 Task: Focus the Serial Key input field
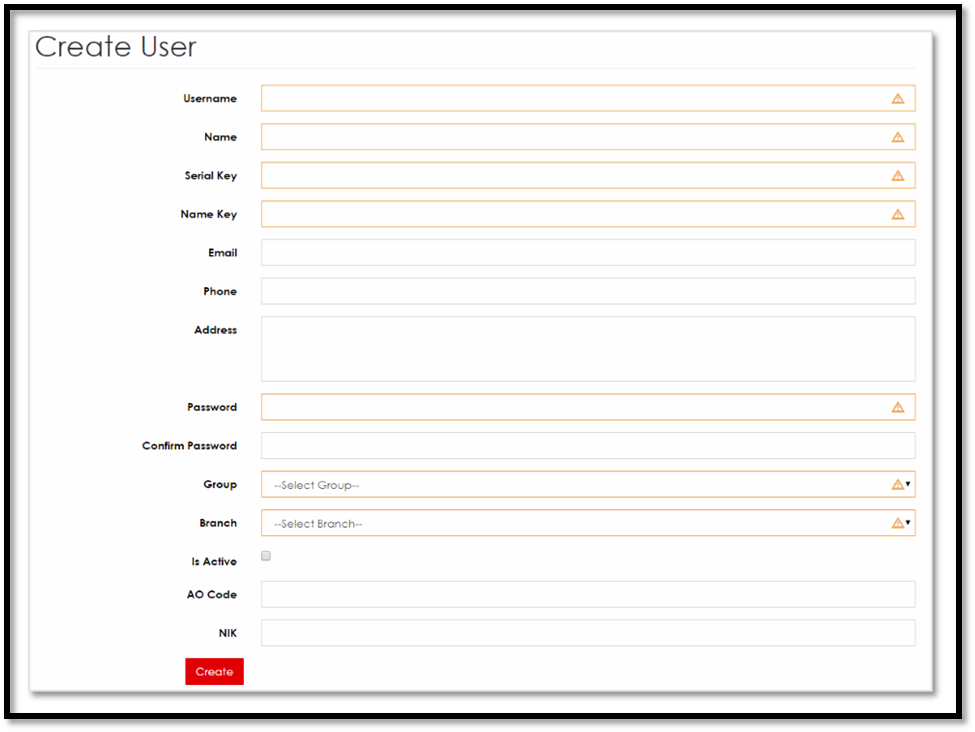click(588, 175)
